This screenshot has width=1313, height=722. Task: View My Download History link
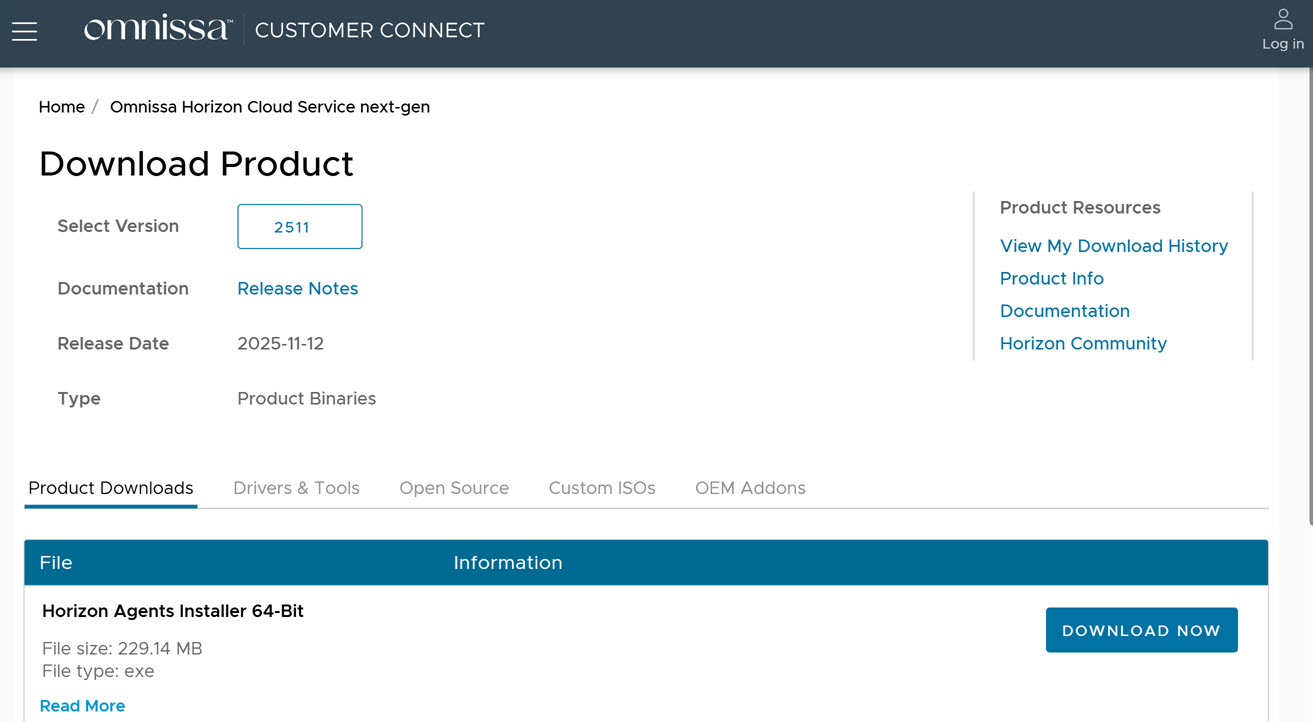tap(1114, 246)
